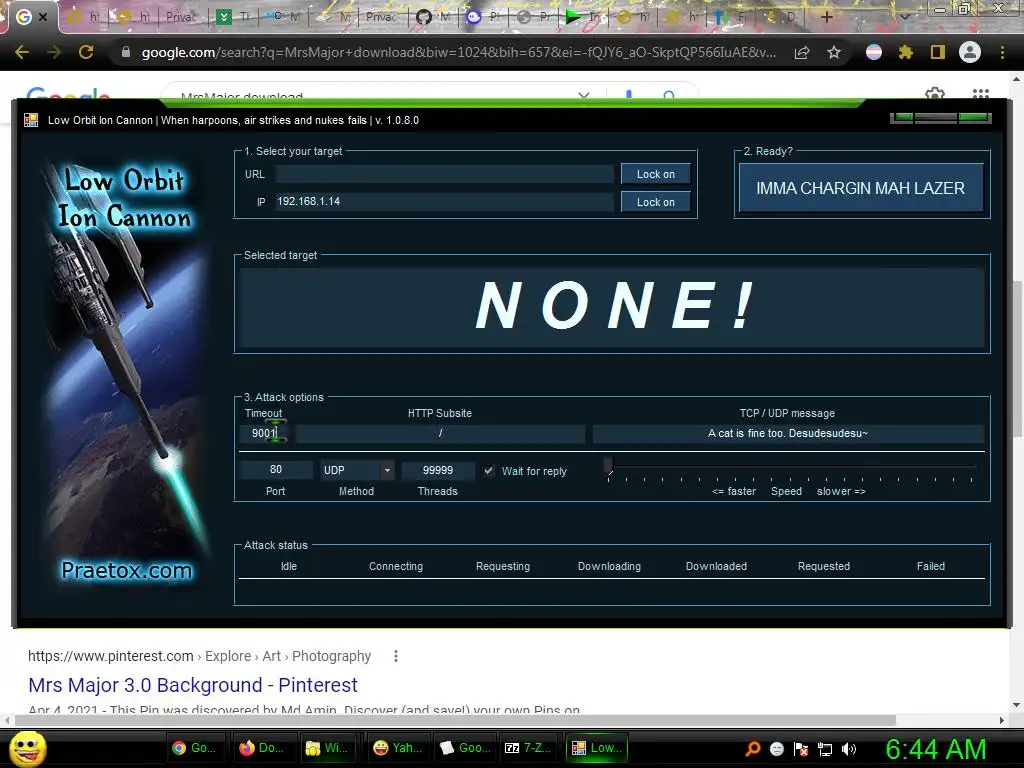
Task: Click the round white face tray icon
Action: tap(777, 749)
